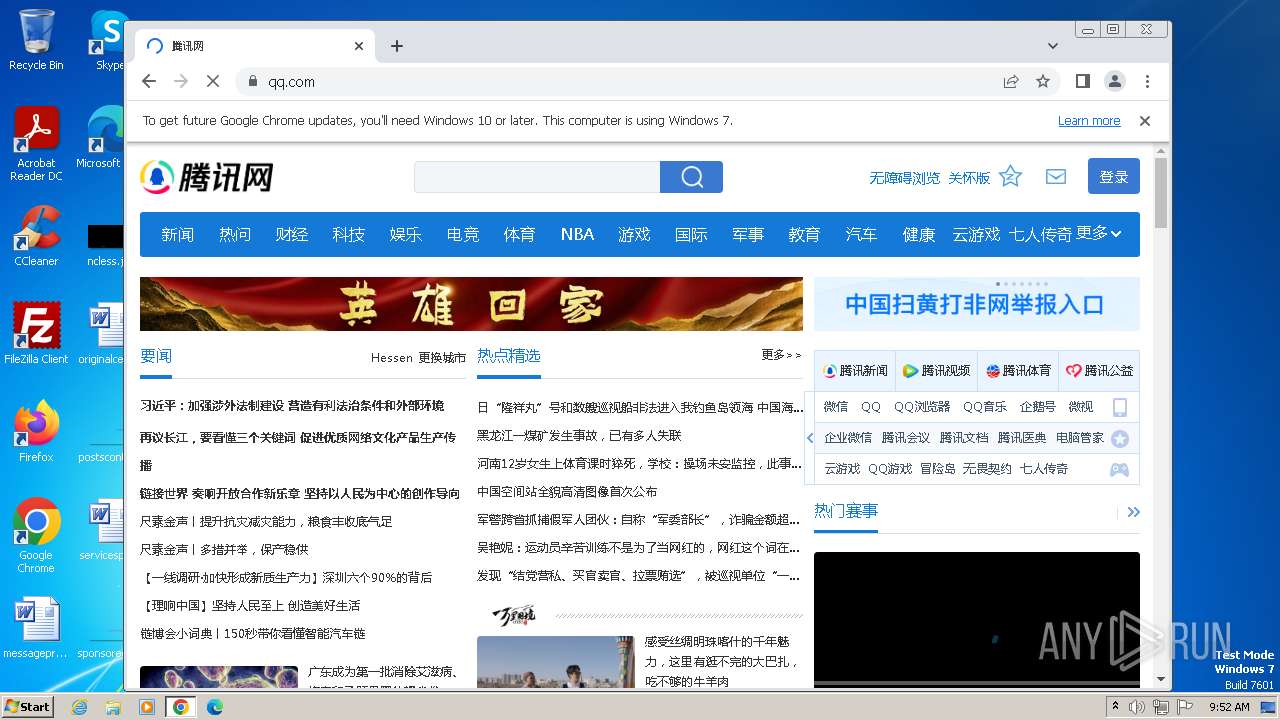
Task: Select the 热点精选 tab
Action: [x=509, y=356]
